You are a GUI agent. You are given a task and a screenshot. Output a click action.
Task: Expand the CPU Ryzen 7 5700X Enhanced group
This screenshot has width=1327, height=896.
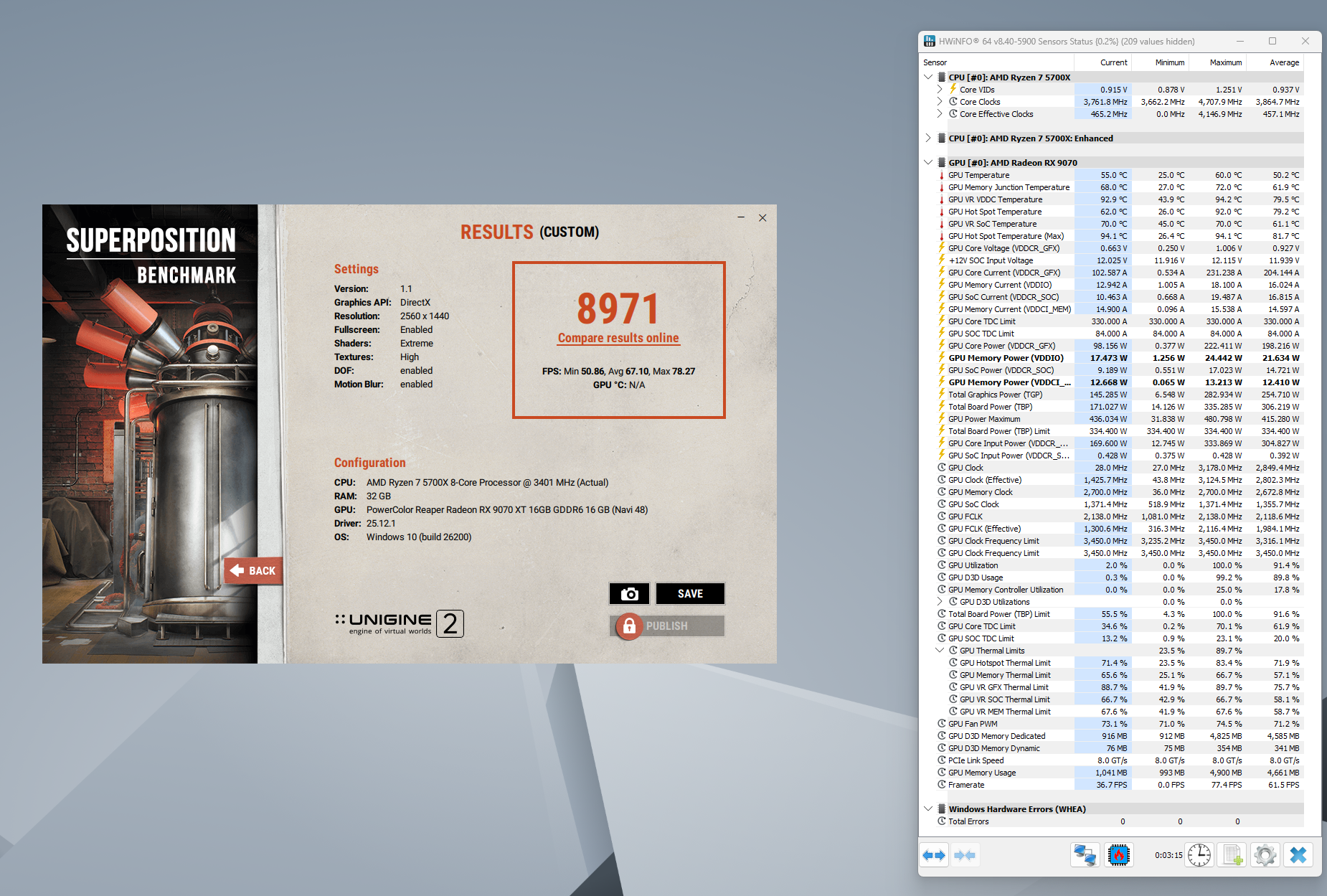pos(928,138)
